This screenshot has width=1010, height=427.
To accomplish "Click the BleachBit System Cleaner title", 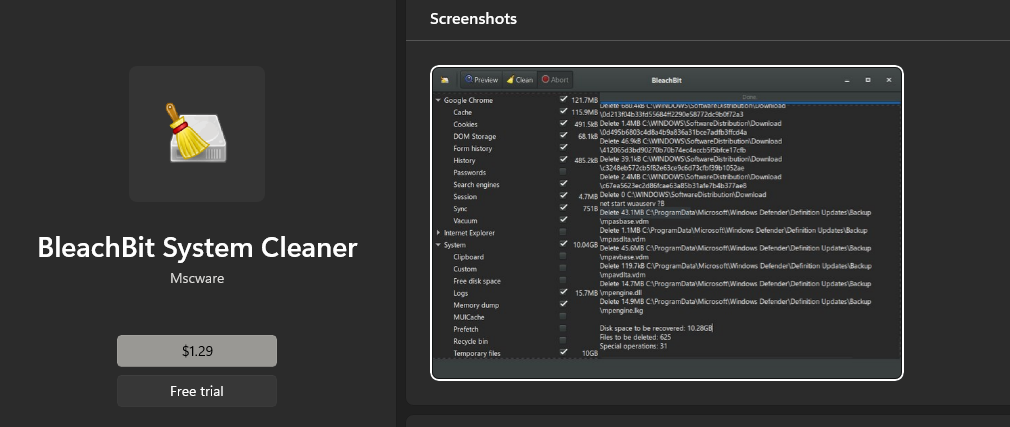I will 197,248.
